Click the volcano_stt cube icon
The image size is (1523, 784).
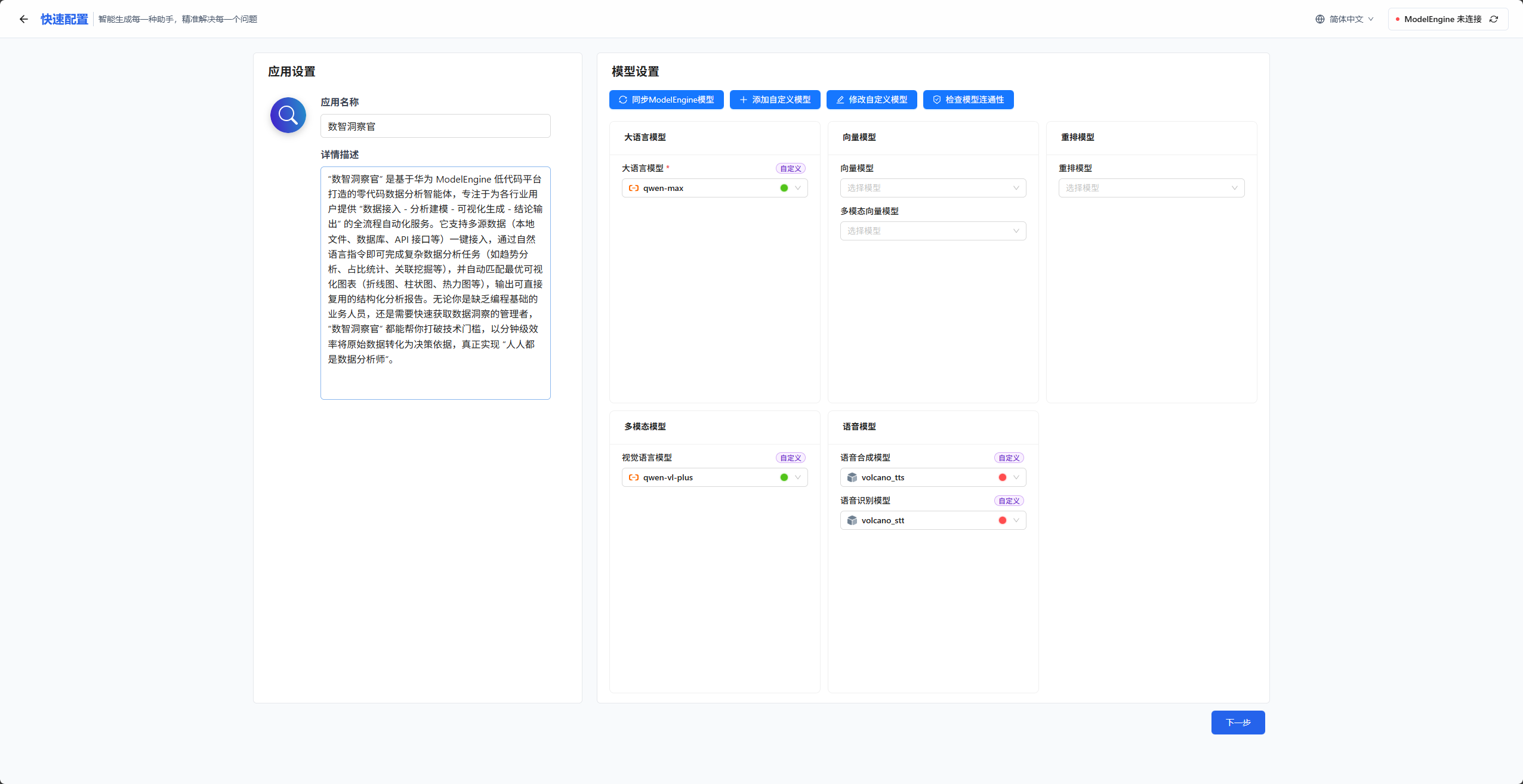point(852,520)
